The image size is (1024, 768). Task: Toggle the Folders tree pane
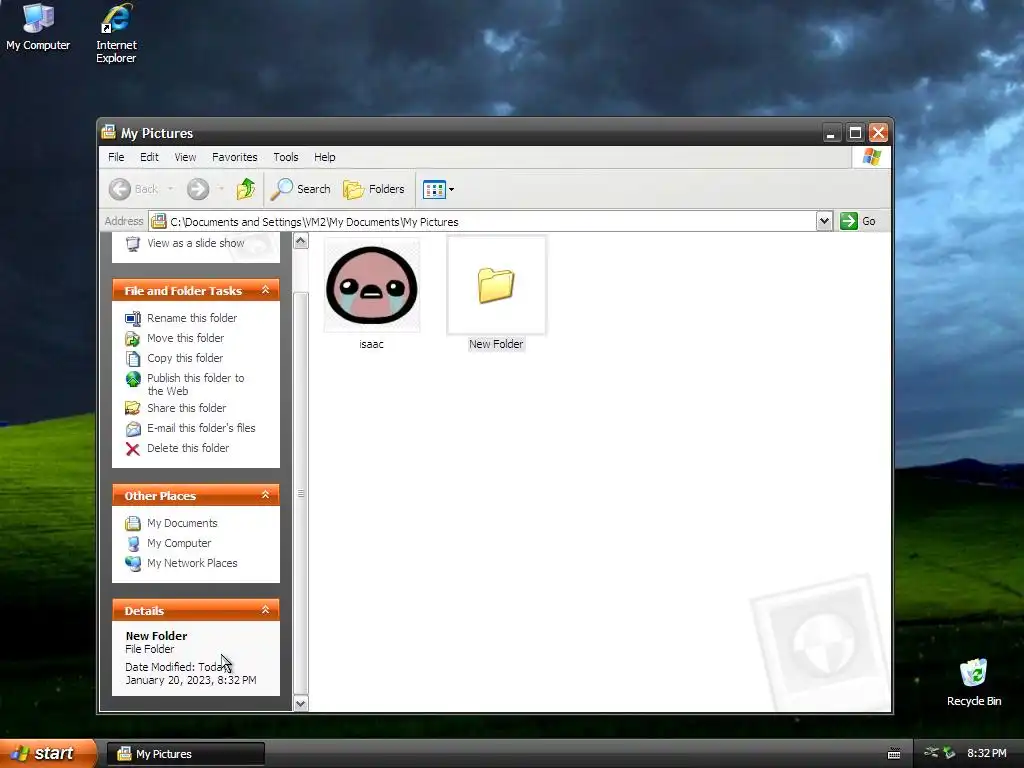tap(374, 189)
